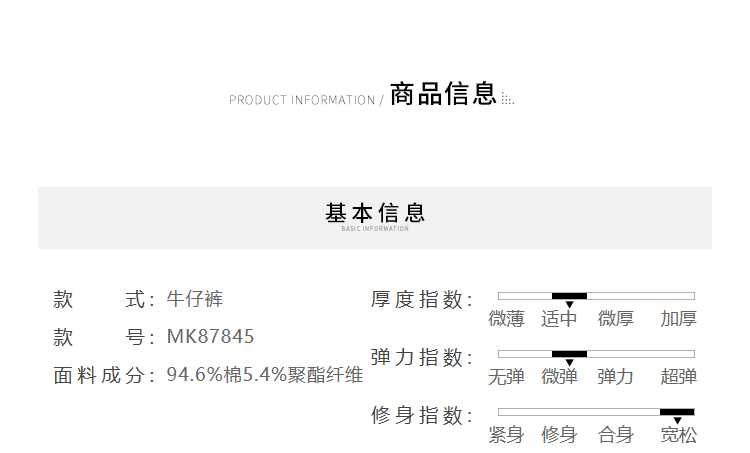Click the PRODUCT INFORMATION heading text

[302, 100]
